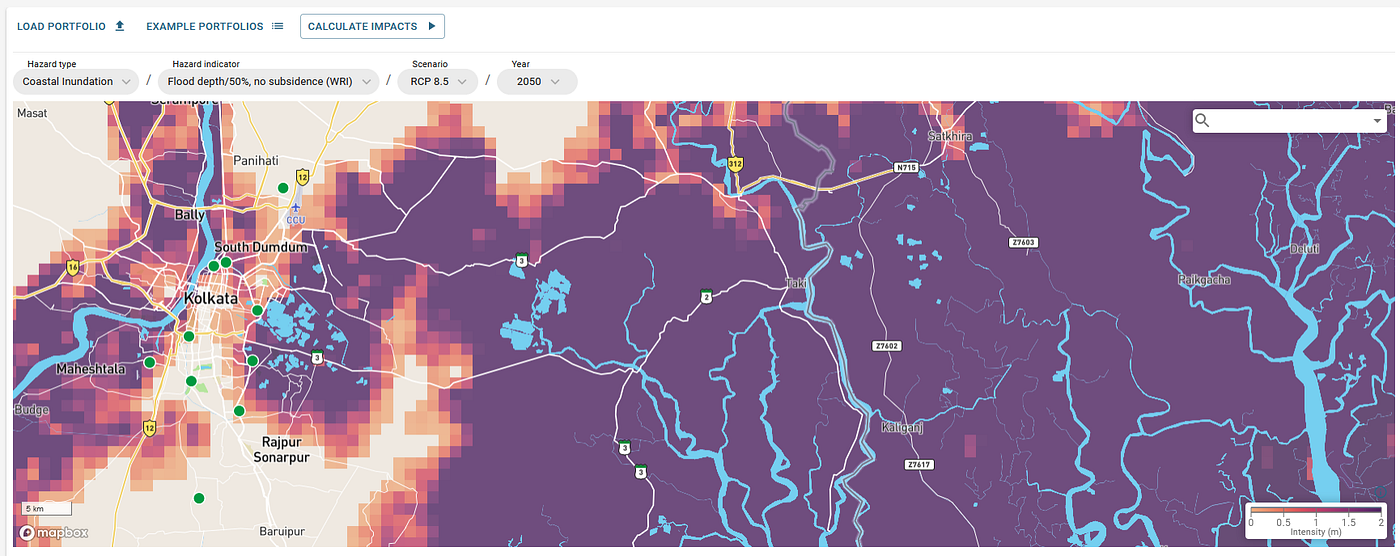Click the highway 12 shield near Panihati

[x=302, y=177]
